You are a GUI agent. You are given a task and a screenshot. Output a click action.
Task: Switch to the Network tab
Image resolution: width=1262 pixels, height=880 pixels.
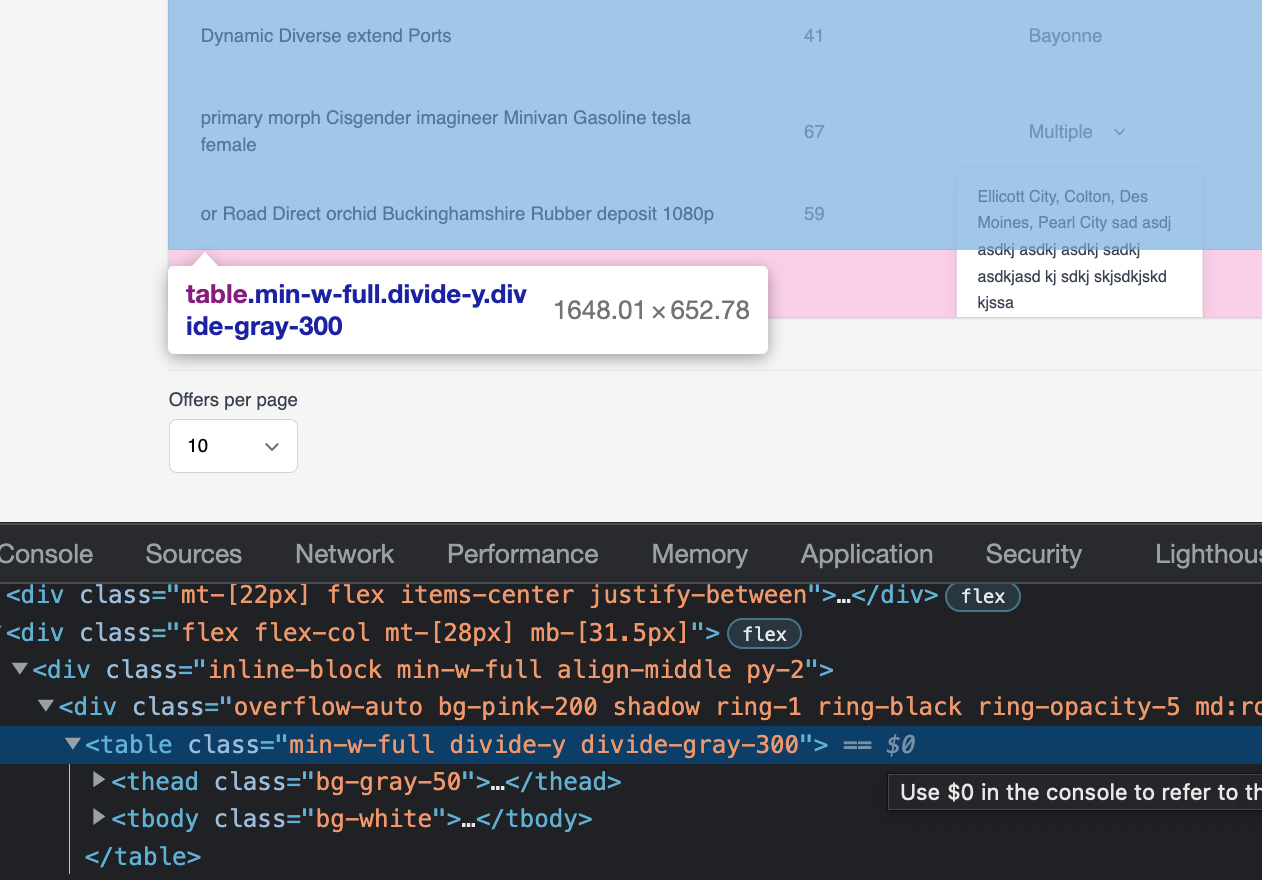(344, 554)
